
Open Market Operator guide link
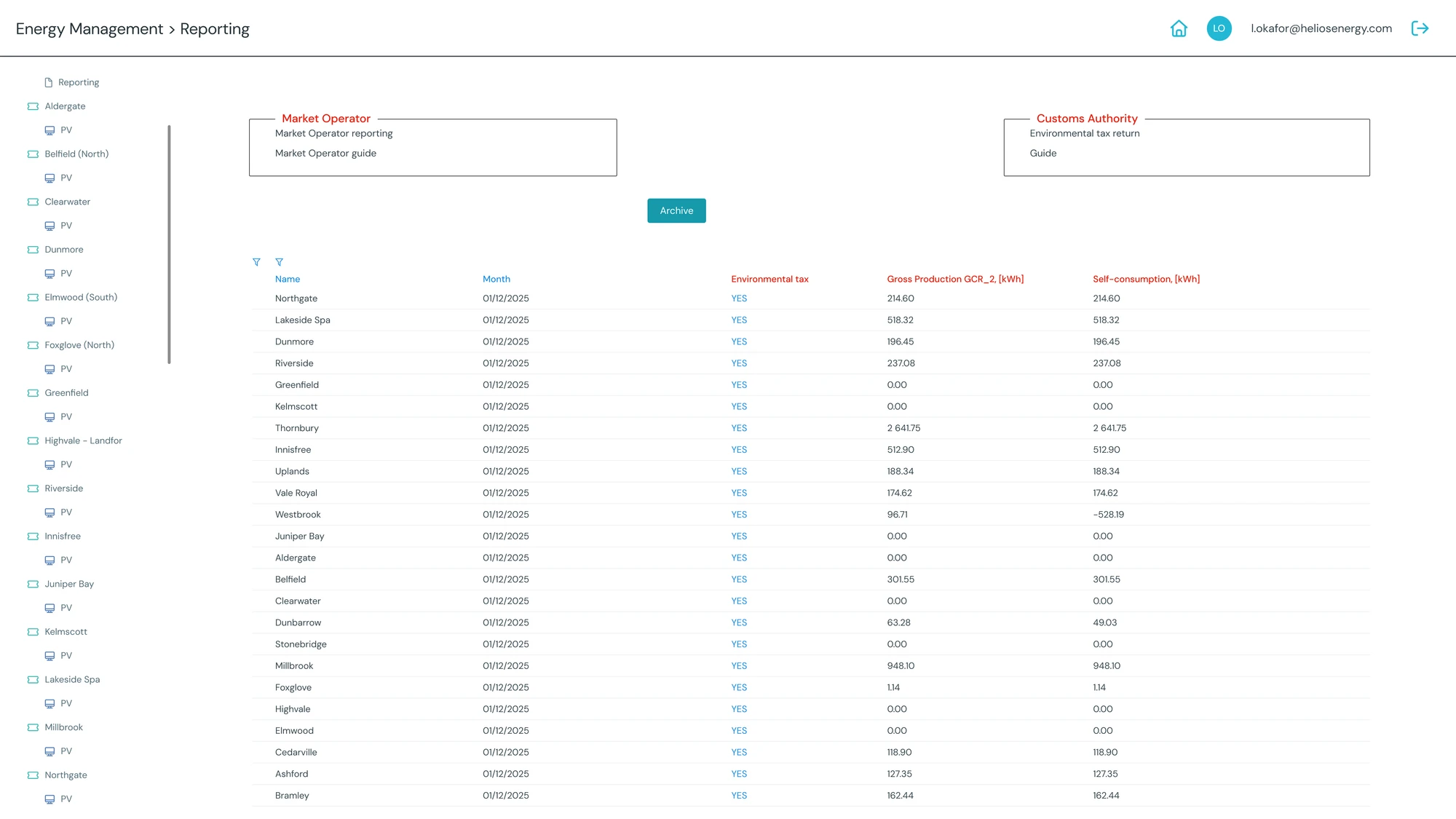pos(325,153)
